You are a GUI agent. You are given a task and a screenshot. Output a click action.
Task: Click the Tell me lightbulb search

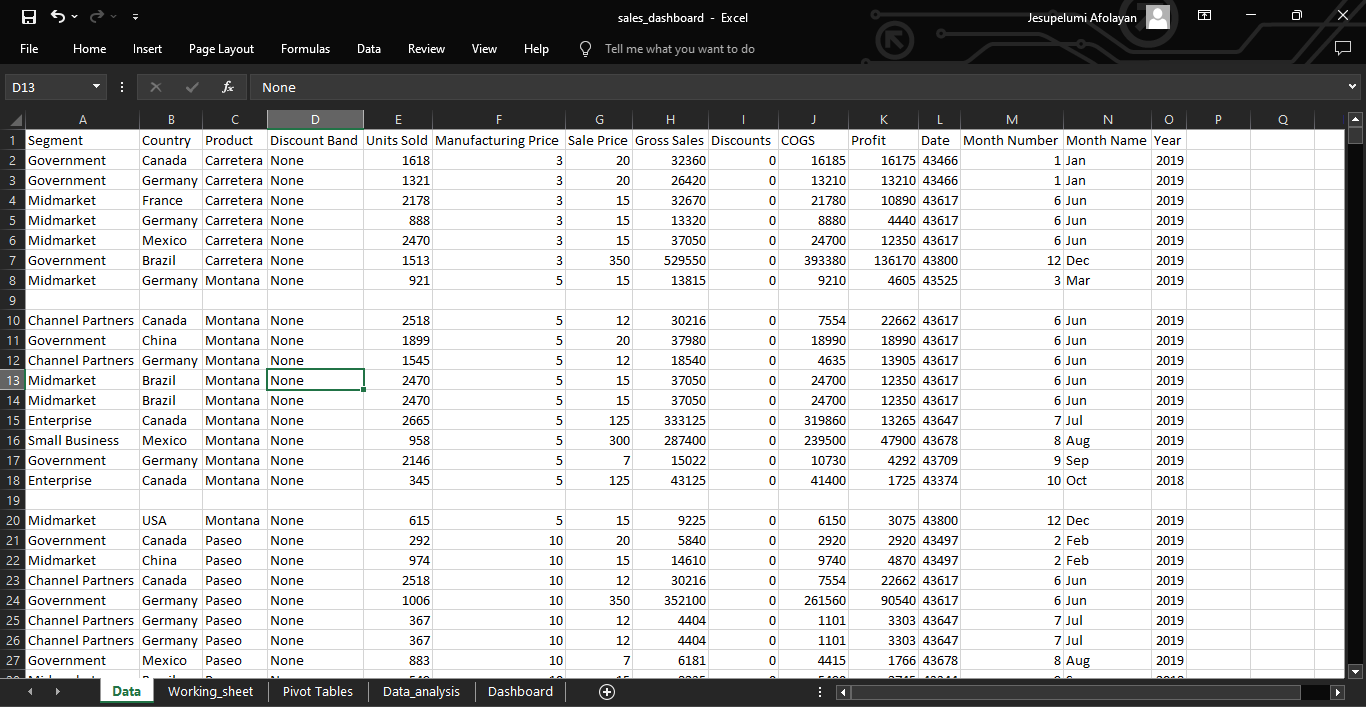point(586,49)
